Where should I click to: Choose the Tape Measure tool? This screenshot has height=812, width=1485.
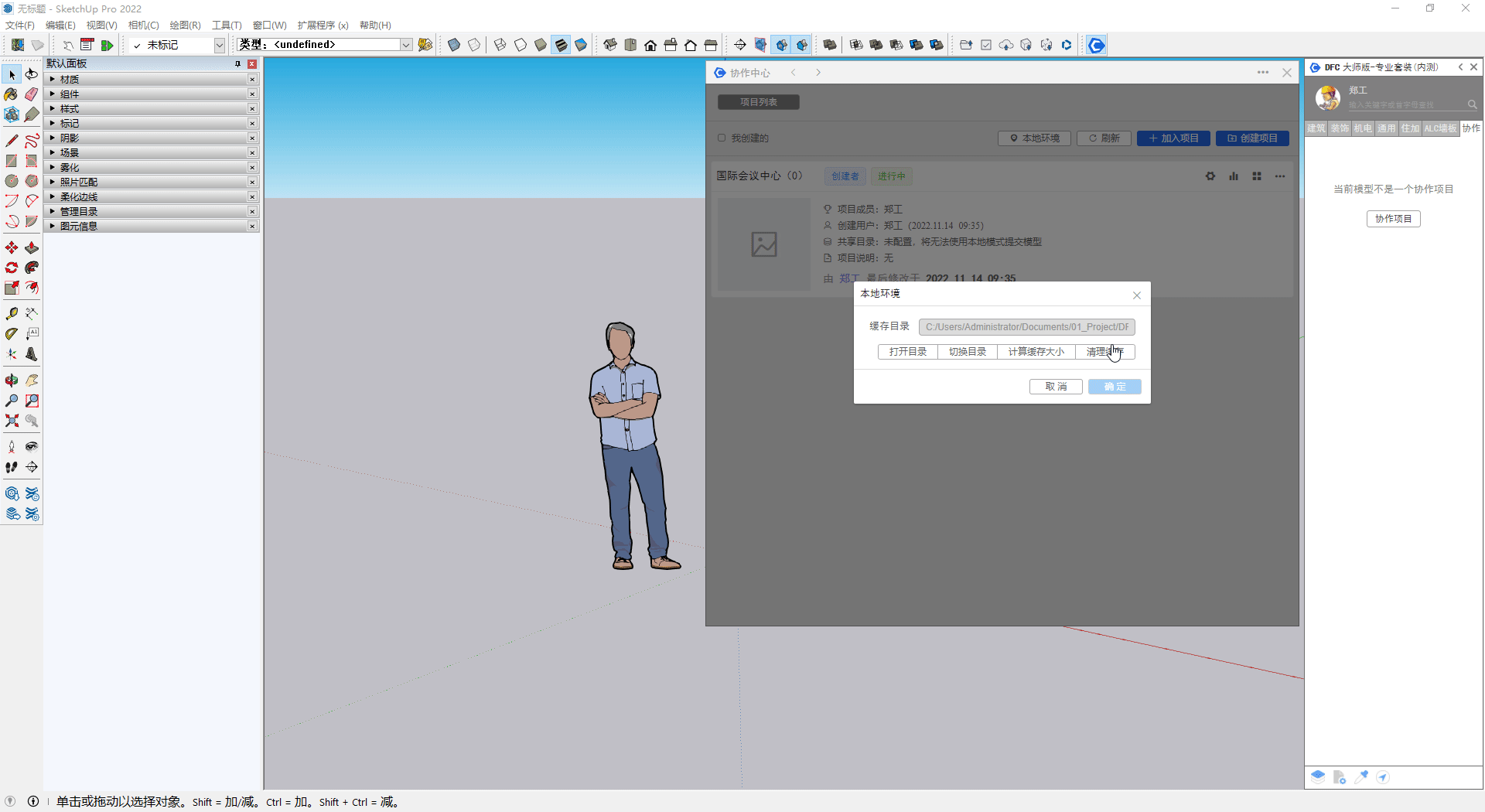pyautogui.click(x=12, y=314)
